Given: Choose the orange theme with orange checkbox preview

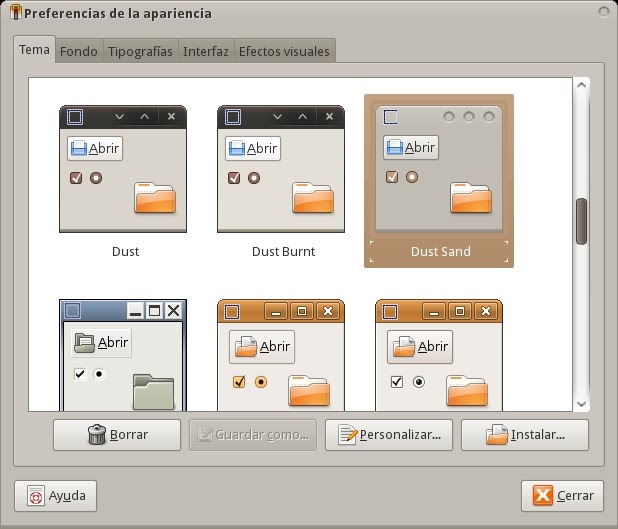Looking at the screenshot, I should tap(281, 355).
